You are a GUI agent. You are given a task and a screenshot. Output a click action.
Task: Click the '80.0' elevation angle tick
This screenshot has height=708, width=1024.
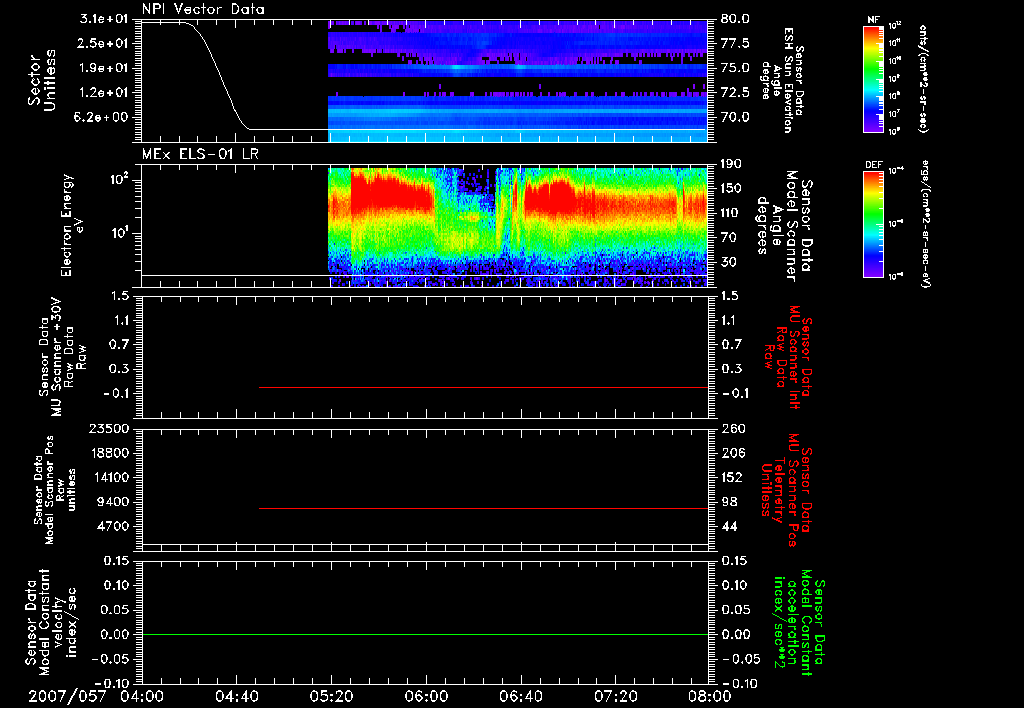735,19
